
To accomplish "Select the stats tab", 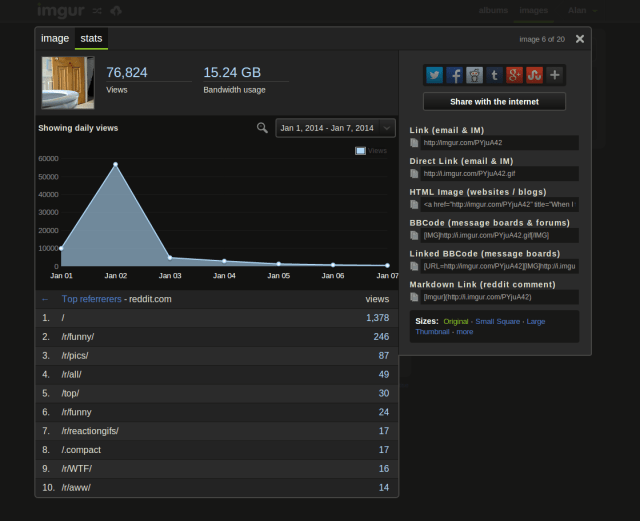I will click(x=91, y=39).
